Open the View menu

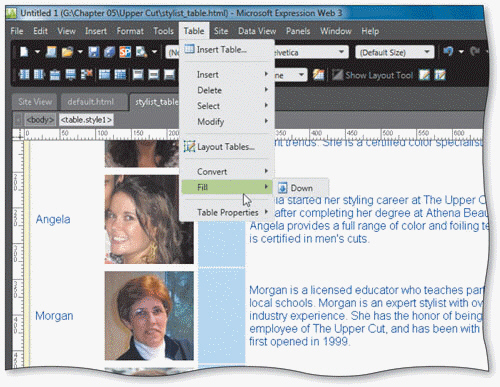pos(66,31)
